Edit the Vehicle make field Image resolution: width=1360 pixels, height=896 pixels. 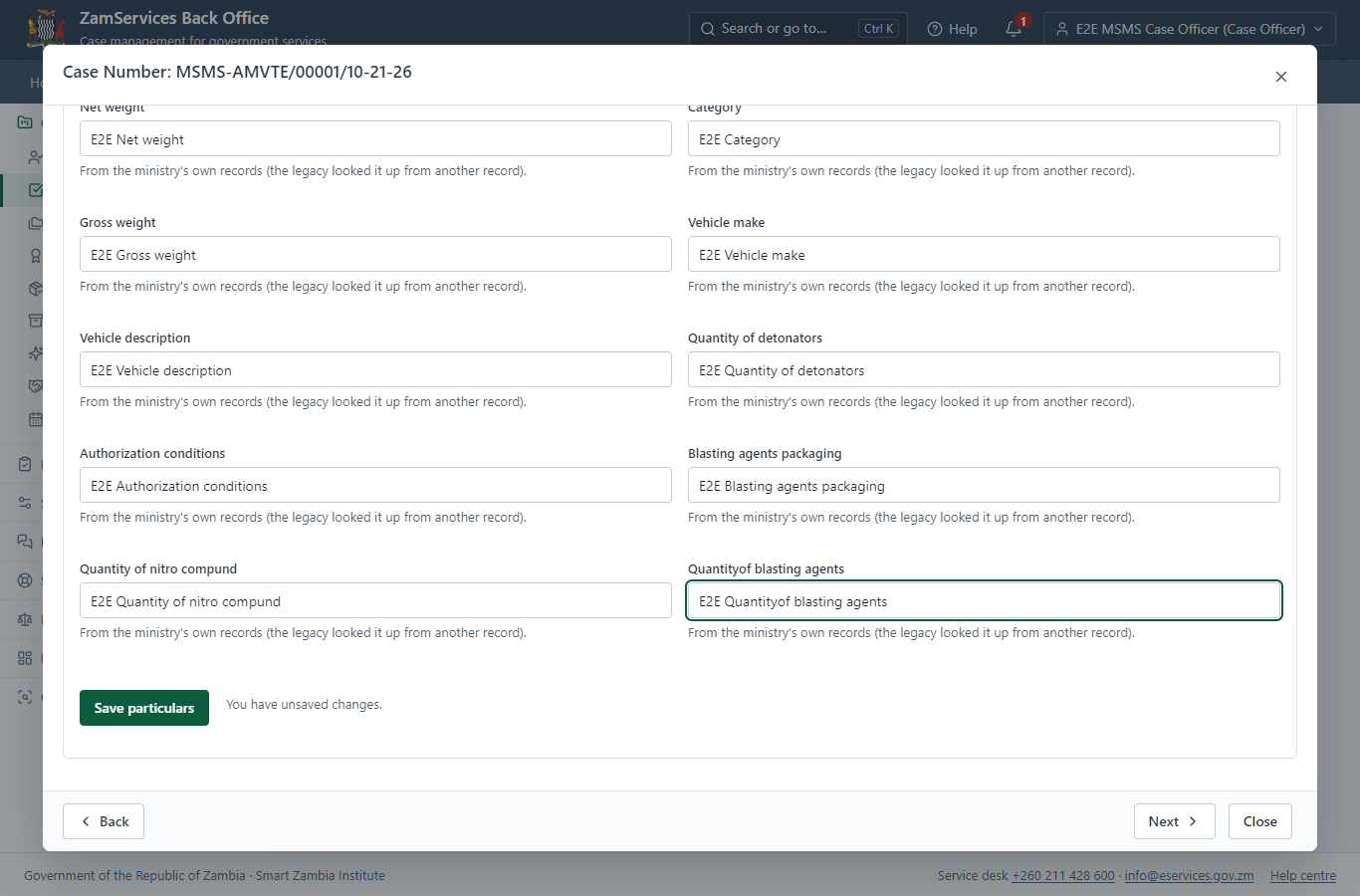984,254
